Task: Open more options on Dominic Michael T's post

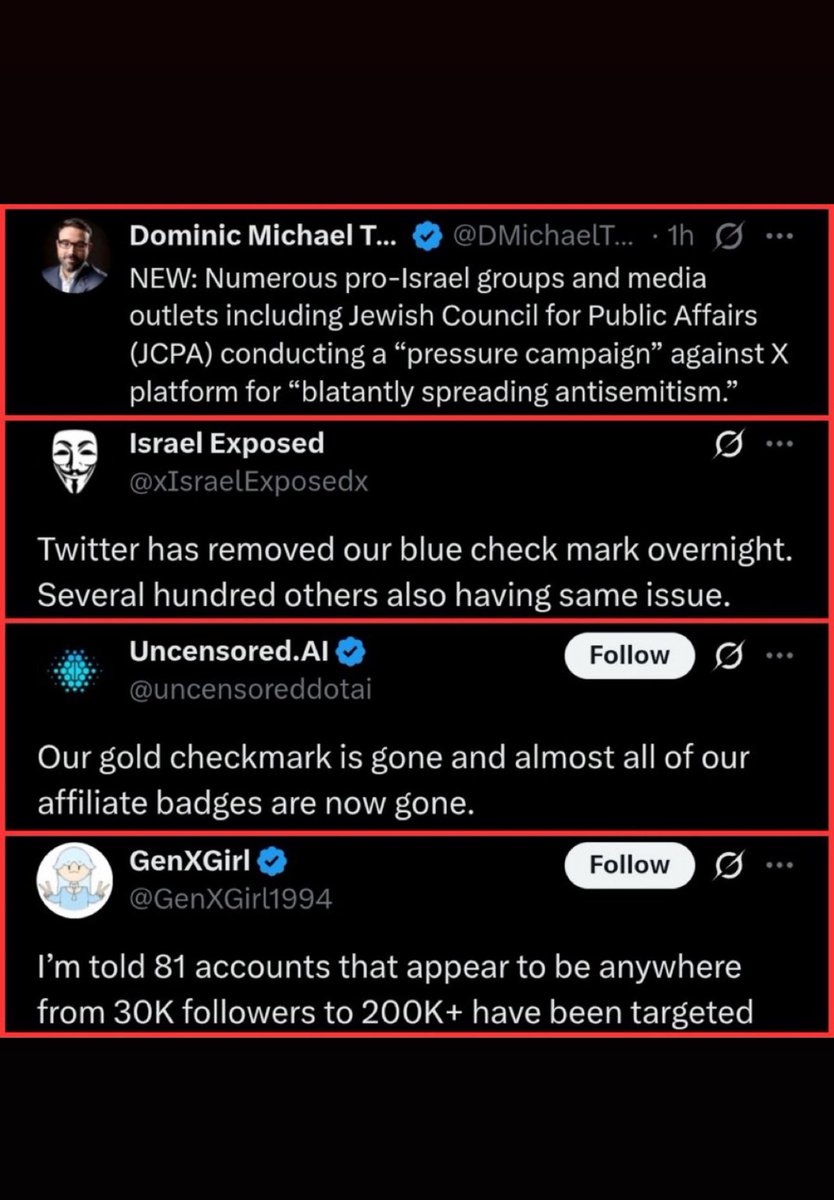Action: coord(778,236)
